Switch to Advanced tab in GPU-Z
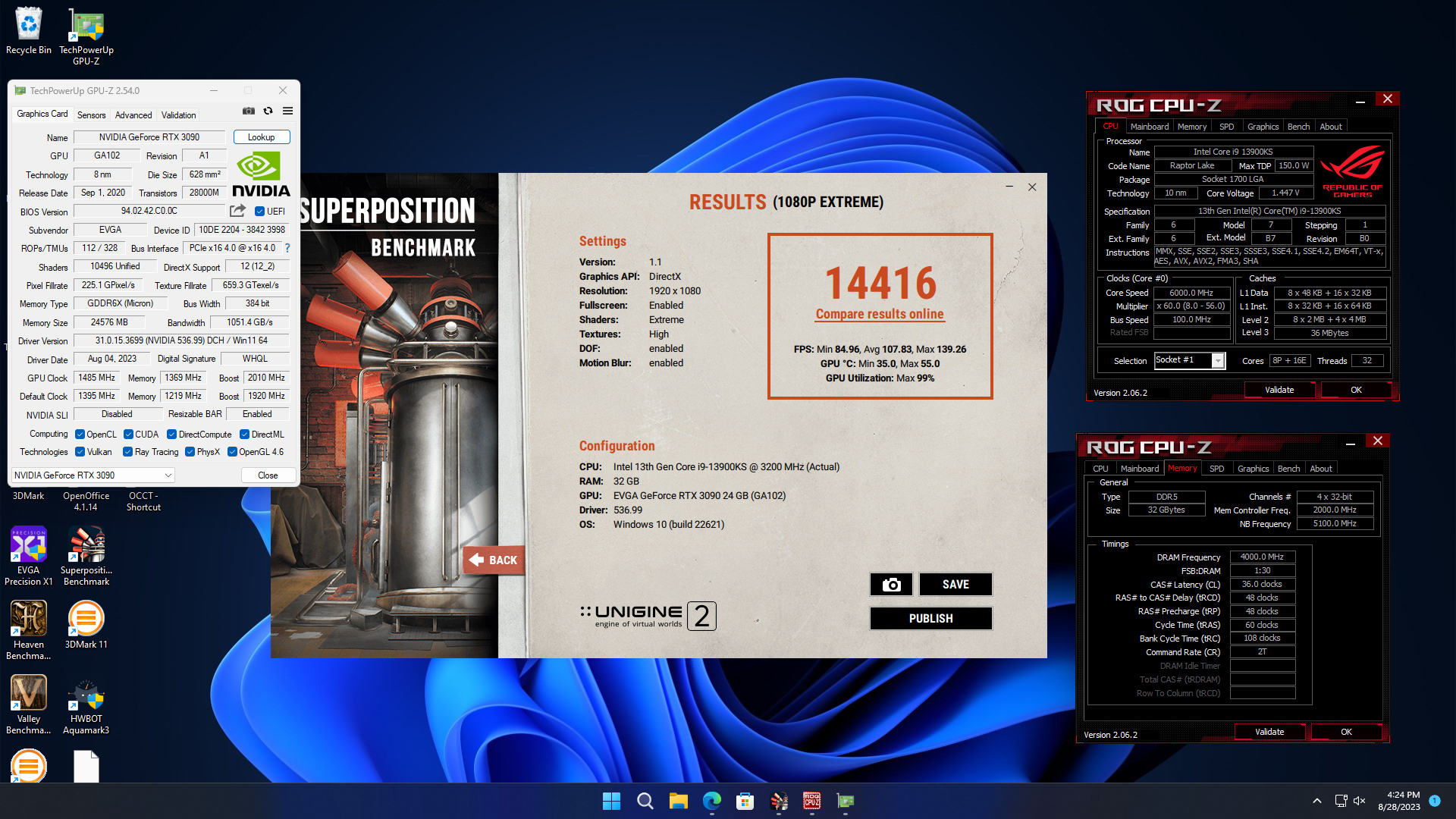This screenshot has width=1456, height=819. pyautogui.click(x=133, y=115)
